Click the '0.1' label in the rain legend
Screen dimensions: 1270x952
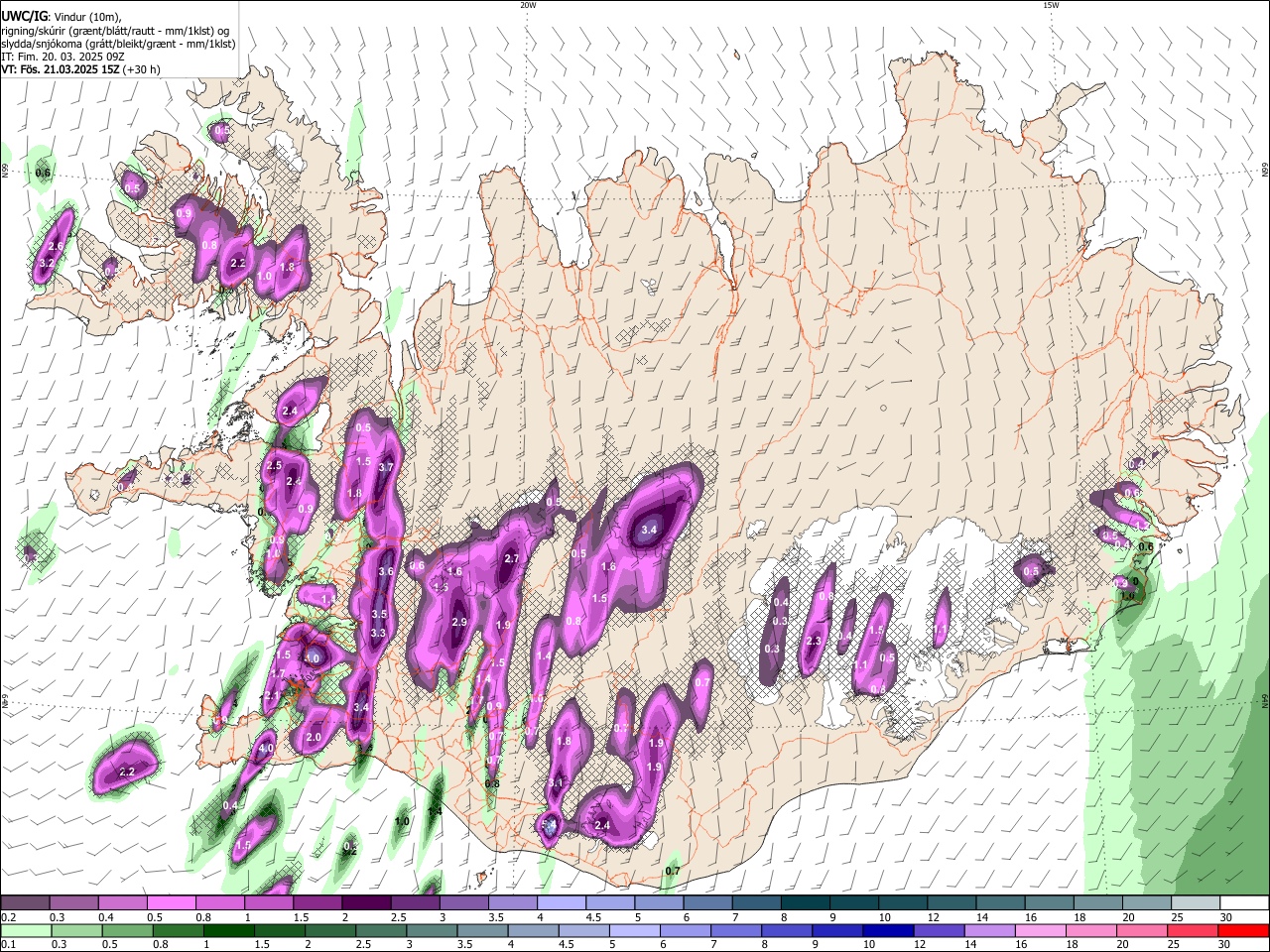tap(8, 945)
